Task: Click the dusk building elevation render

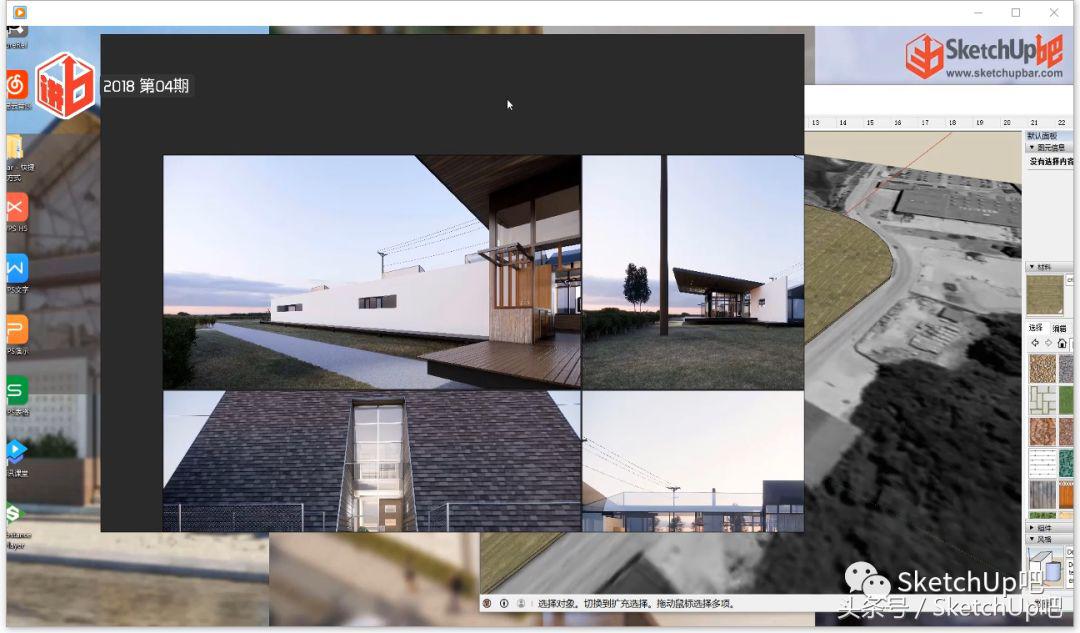Action: (693, 461)
